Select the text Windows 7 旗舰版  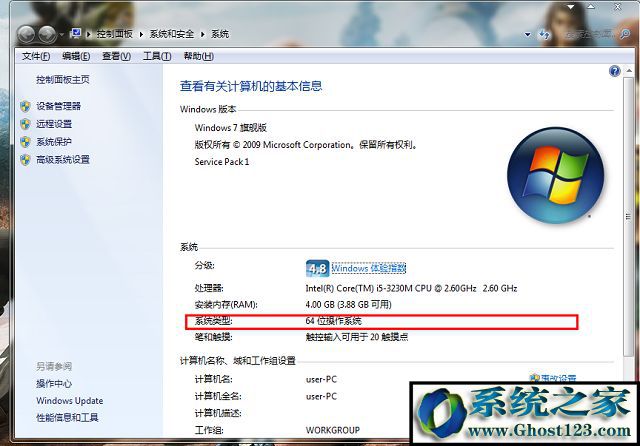pos(231,128)
